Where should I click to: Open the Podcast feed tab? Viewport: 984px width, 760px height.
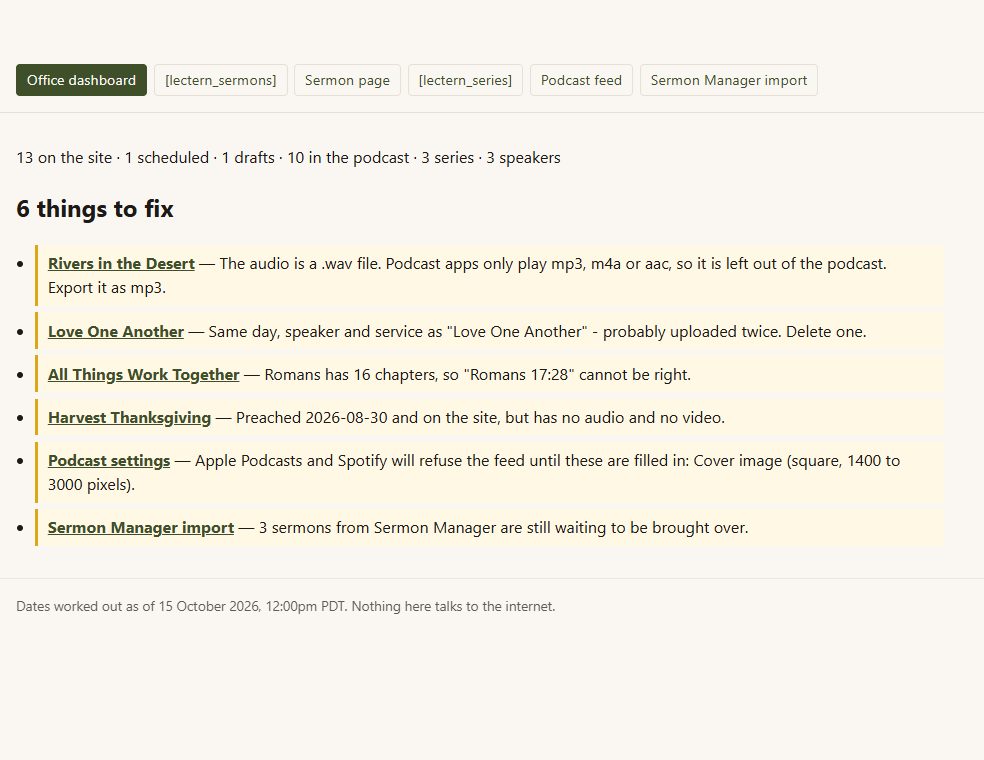(x=581, y=80)
